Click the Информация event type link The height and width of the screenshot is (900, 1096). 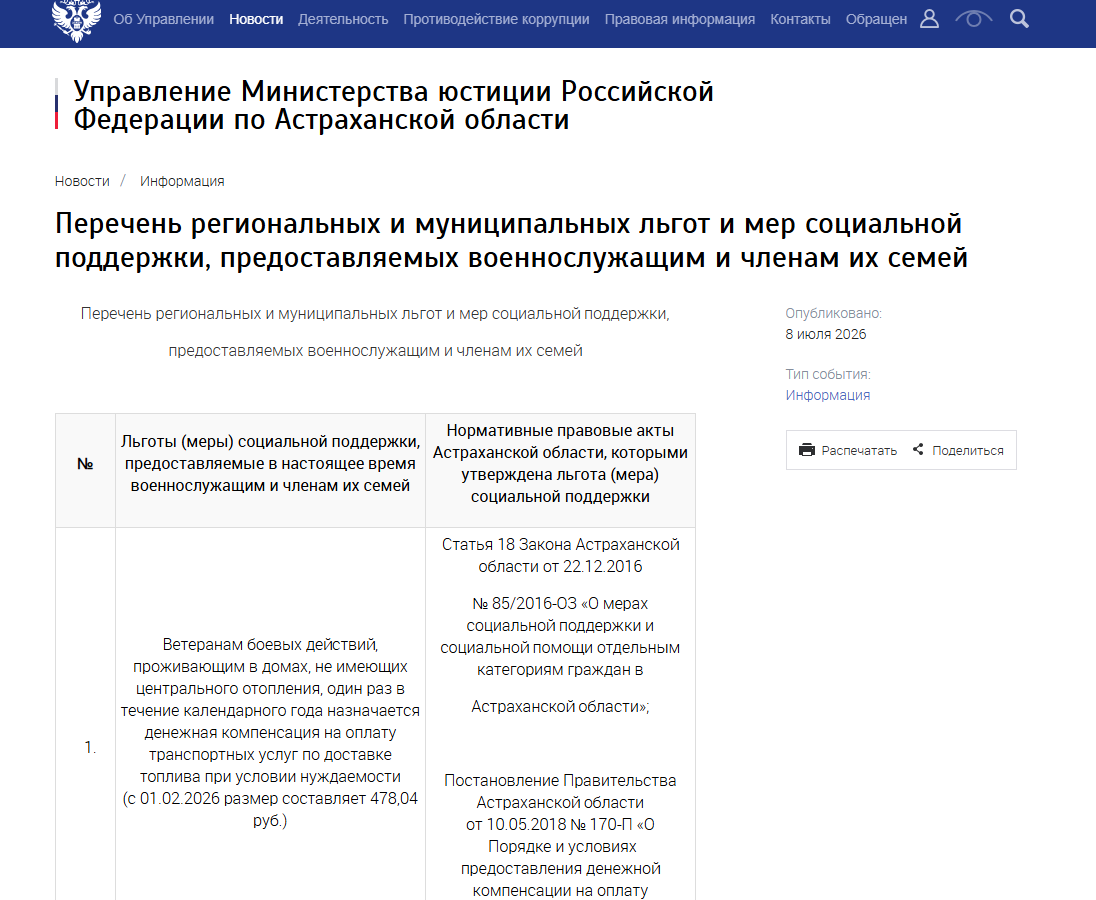[x=828, y=395]
